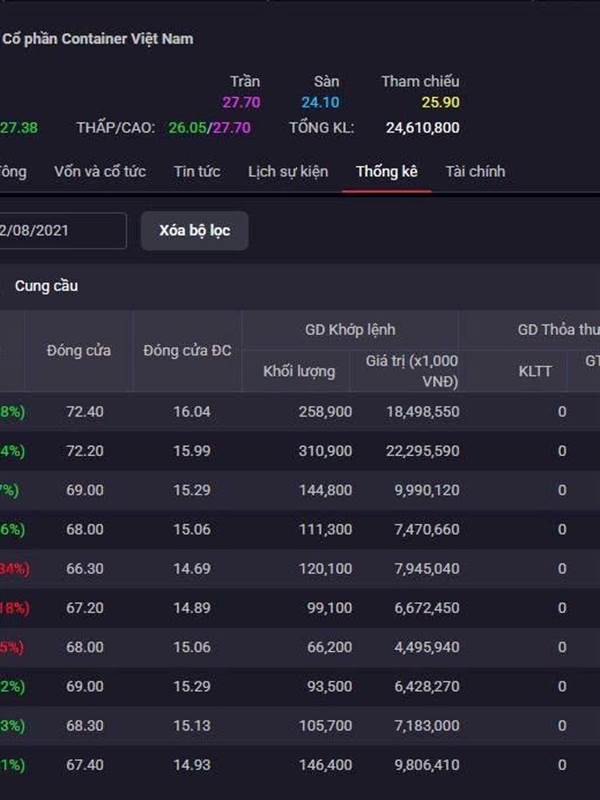This screenshot has height=800, width=600.
Task: Click the value 9,990,120 cell
Action: (x=427, y=490)
